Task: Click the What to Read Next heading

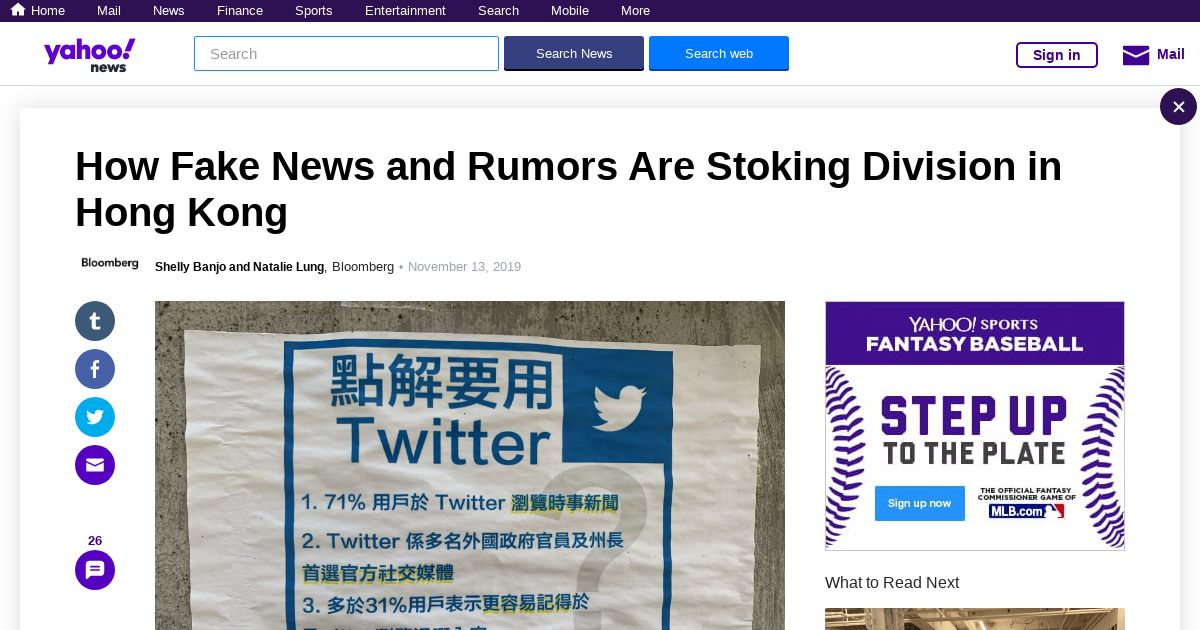Action: pyautogui.click(x=892, y=583)
